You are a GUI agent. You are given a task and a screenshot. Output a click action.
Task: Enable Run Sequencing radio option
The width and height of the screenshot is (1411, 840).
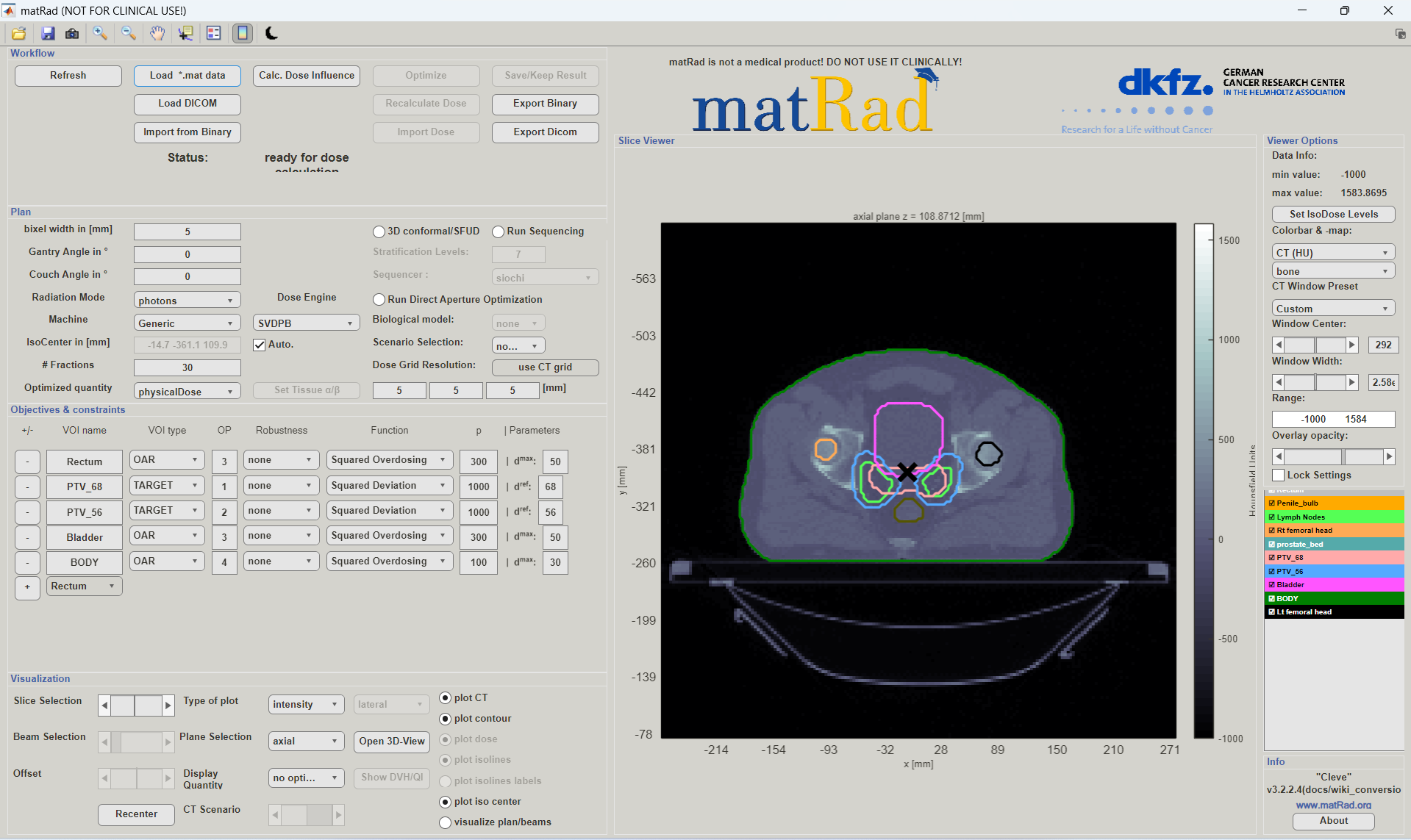pos(498,231)
